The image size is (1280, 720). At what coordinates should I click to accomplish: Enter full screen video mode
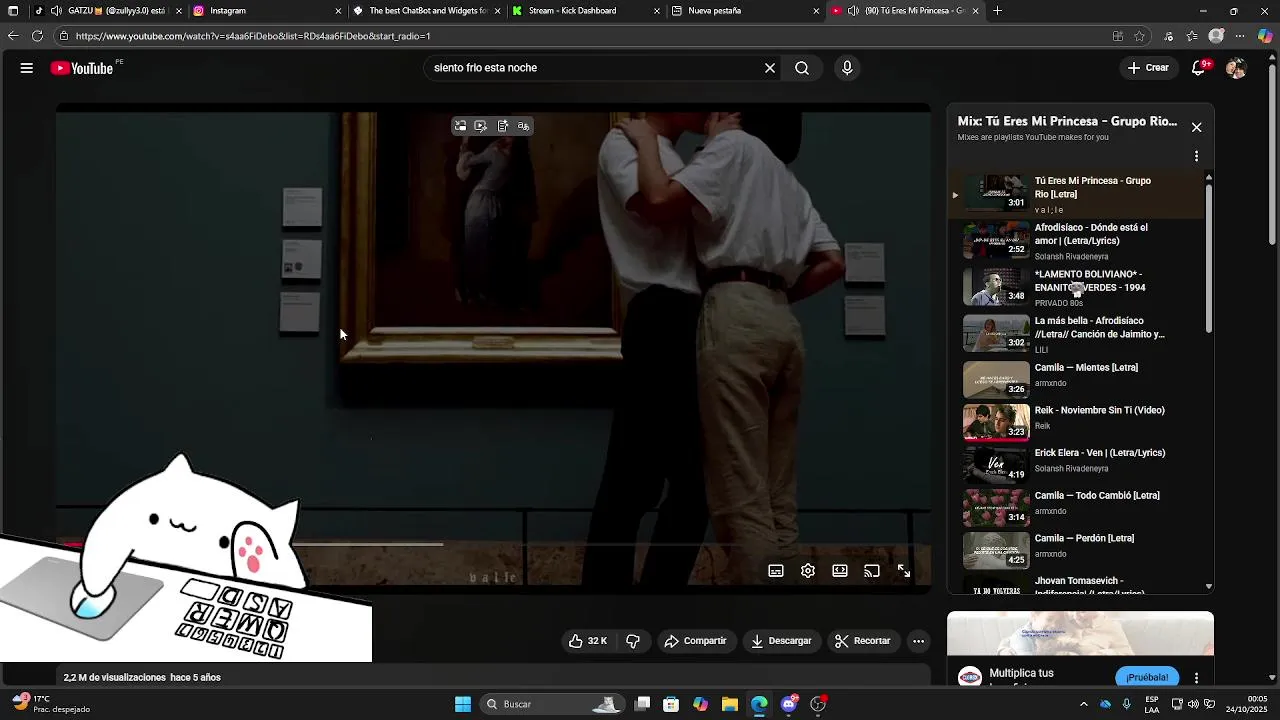click(904, 571)
